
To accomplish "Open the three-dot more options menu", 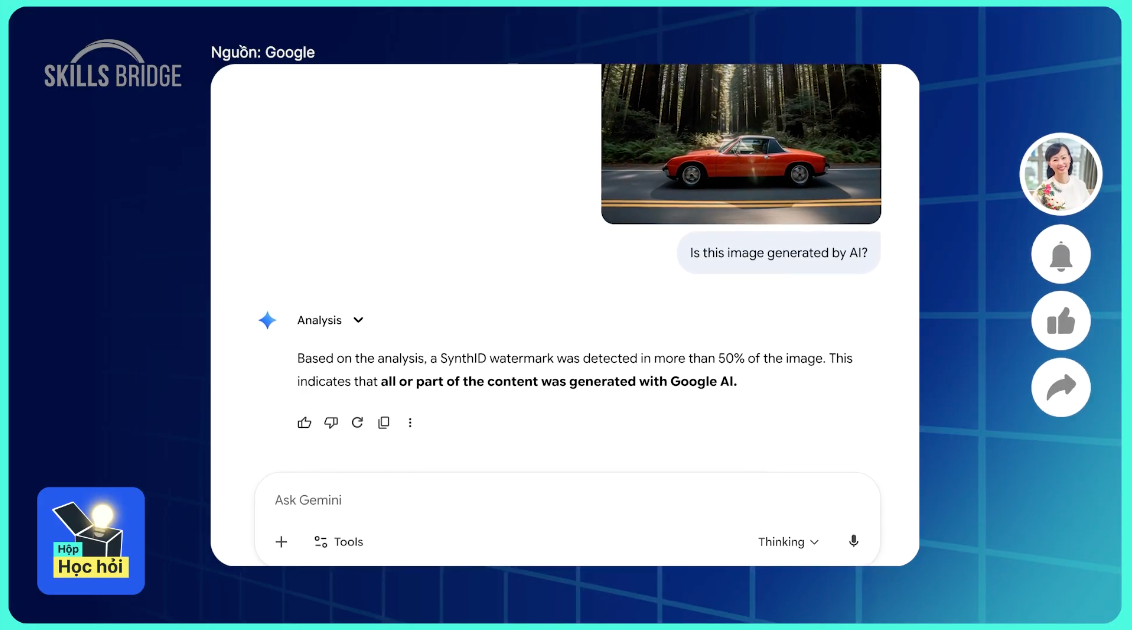I will [x=410, y=423].
